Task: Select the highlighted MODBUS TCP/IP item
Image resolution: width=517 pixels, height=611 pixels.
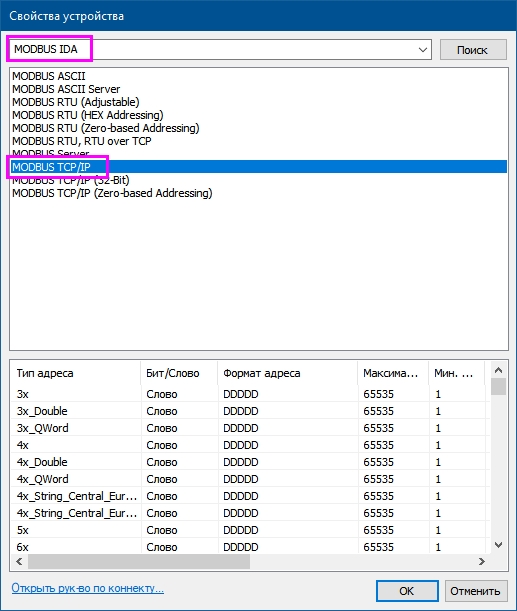Action: pyautogui.click(x=259, y=167)
